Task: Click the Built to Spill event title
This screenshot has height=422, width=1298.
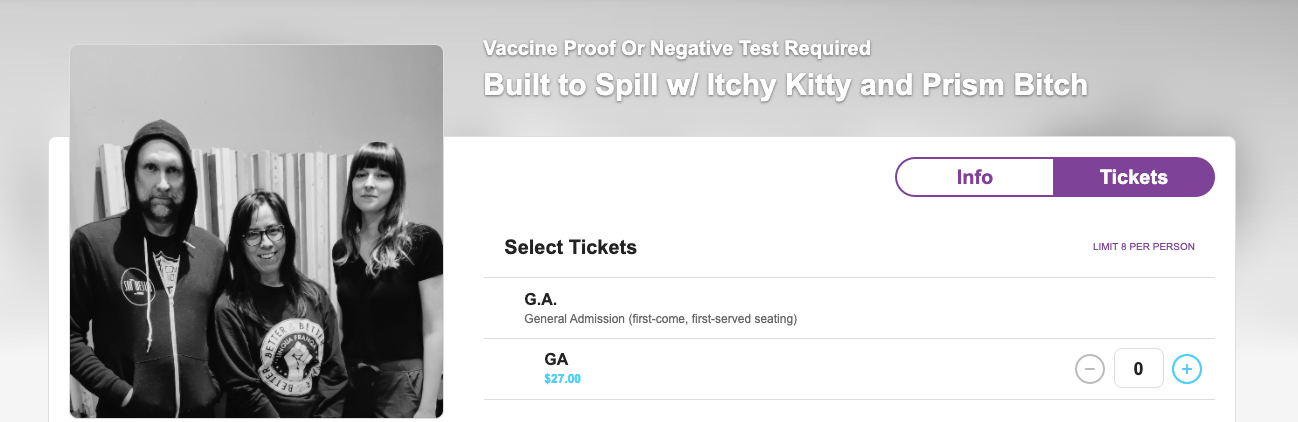Action: point(784,85)
